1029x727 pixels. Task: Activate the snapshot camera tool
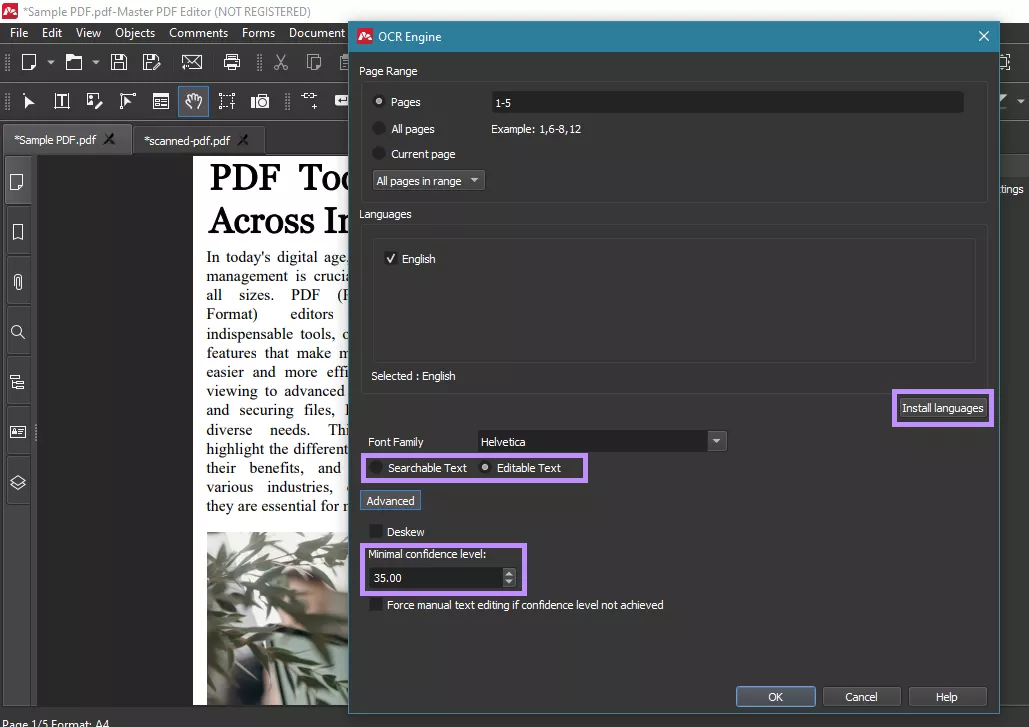[x=260, y=101]
